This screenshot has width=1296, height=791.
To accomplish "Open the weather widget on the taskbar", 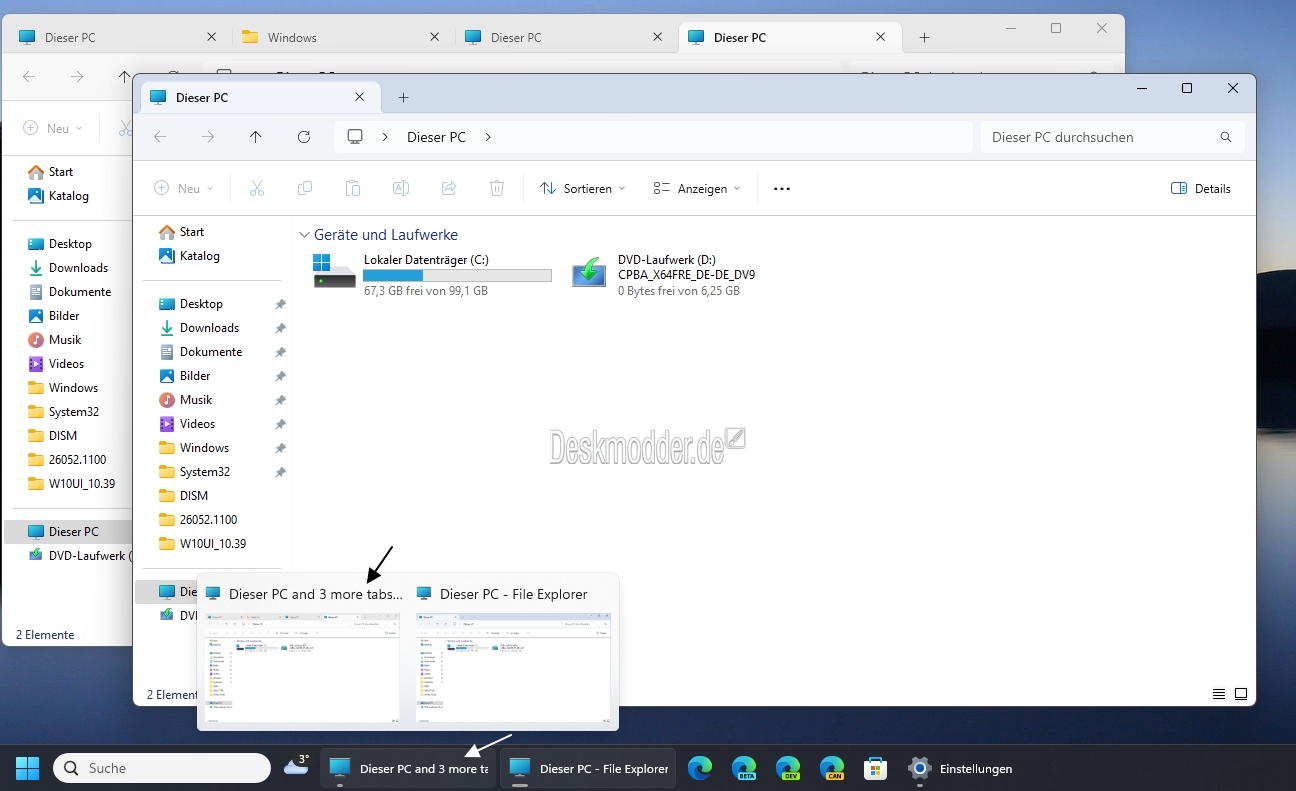I will (x=297, y=768).
